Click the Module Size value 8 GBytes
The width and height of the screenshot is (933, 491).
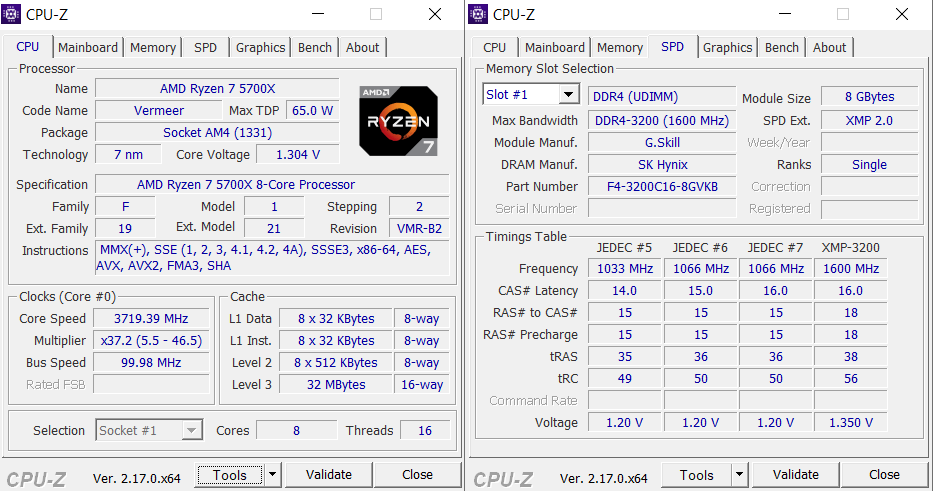pos(869,96)
